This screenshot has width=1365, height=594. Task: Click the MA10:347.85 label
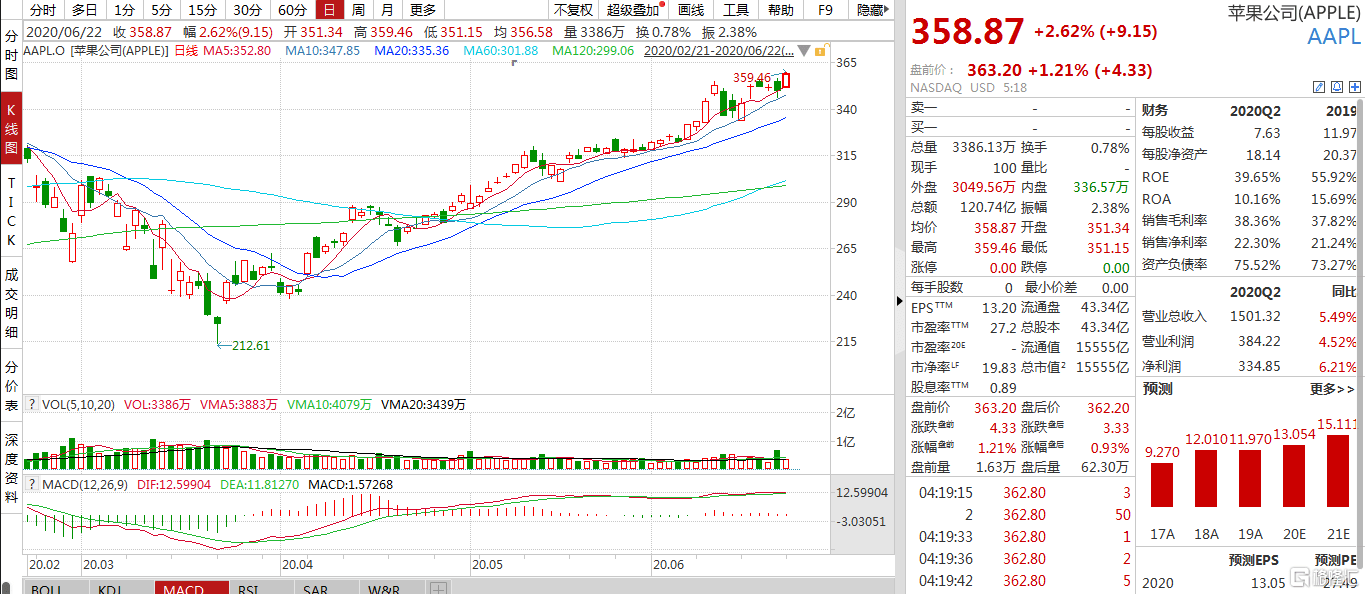pos(322,50)
